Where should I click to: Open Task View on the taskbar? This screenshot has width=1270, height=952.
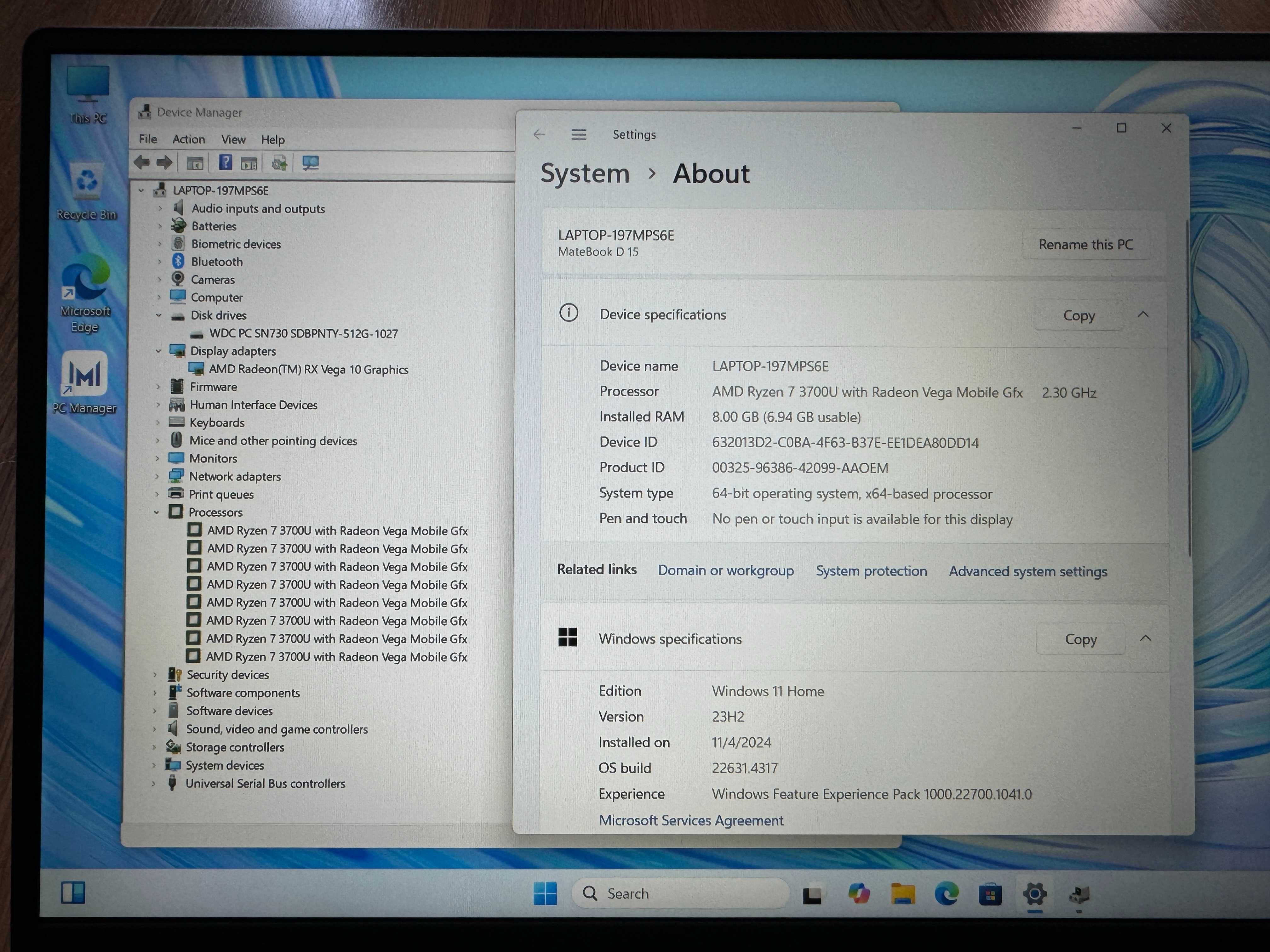(812, 895)
